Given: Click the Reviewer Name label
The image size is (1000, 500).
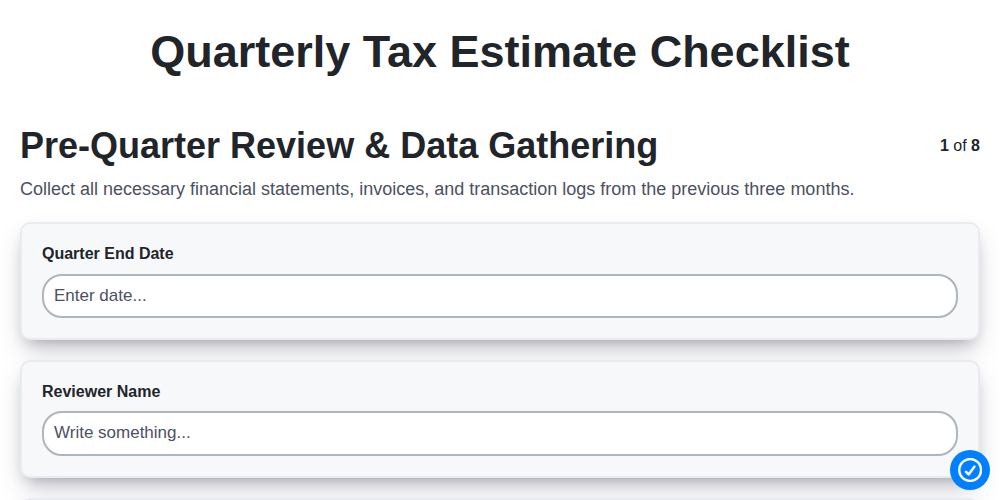Looking at the screenshot, I should click(x=101, y=391).
